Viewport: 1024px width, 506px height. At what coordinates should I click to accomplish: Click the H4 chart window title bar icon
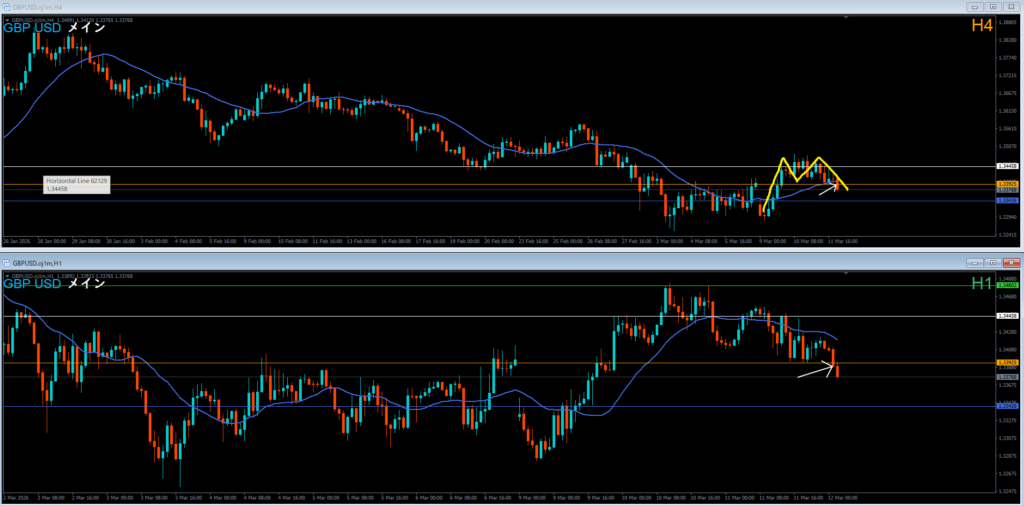coord(6,7)
